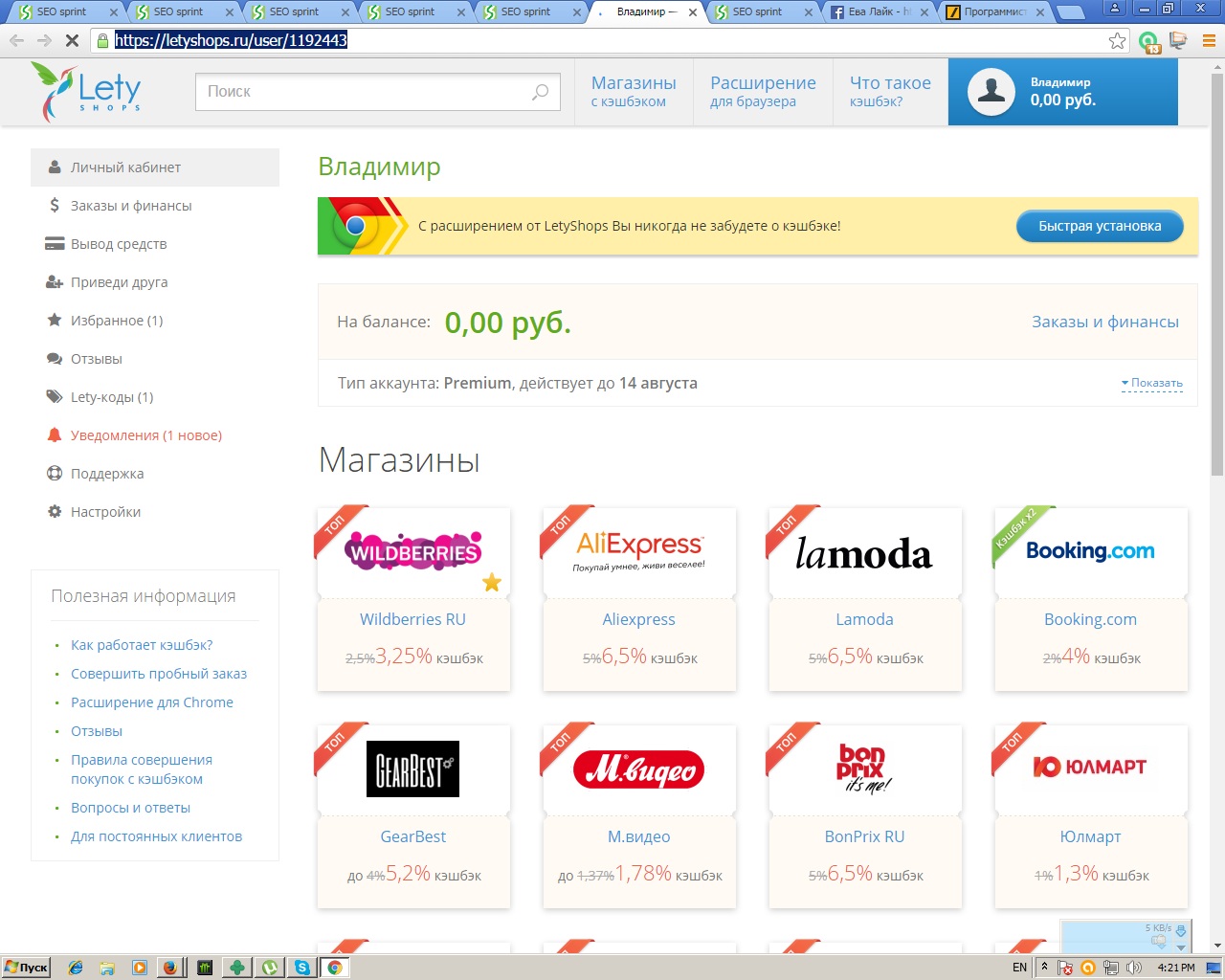Open the AliExpress store logo card

pyautogui.click(x=639, y=552)
